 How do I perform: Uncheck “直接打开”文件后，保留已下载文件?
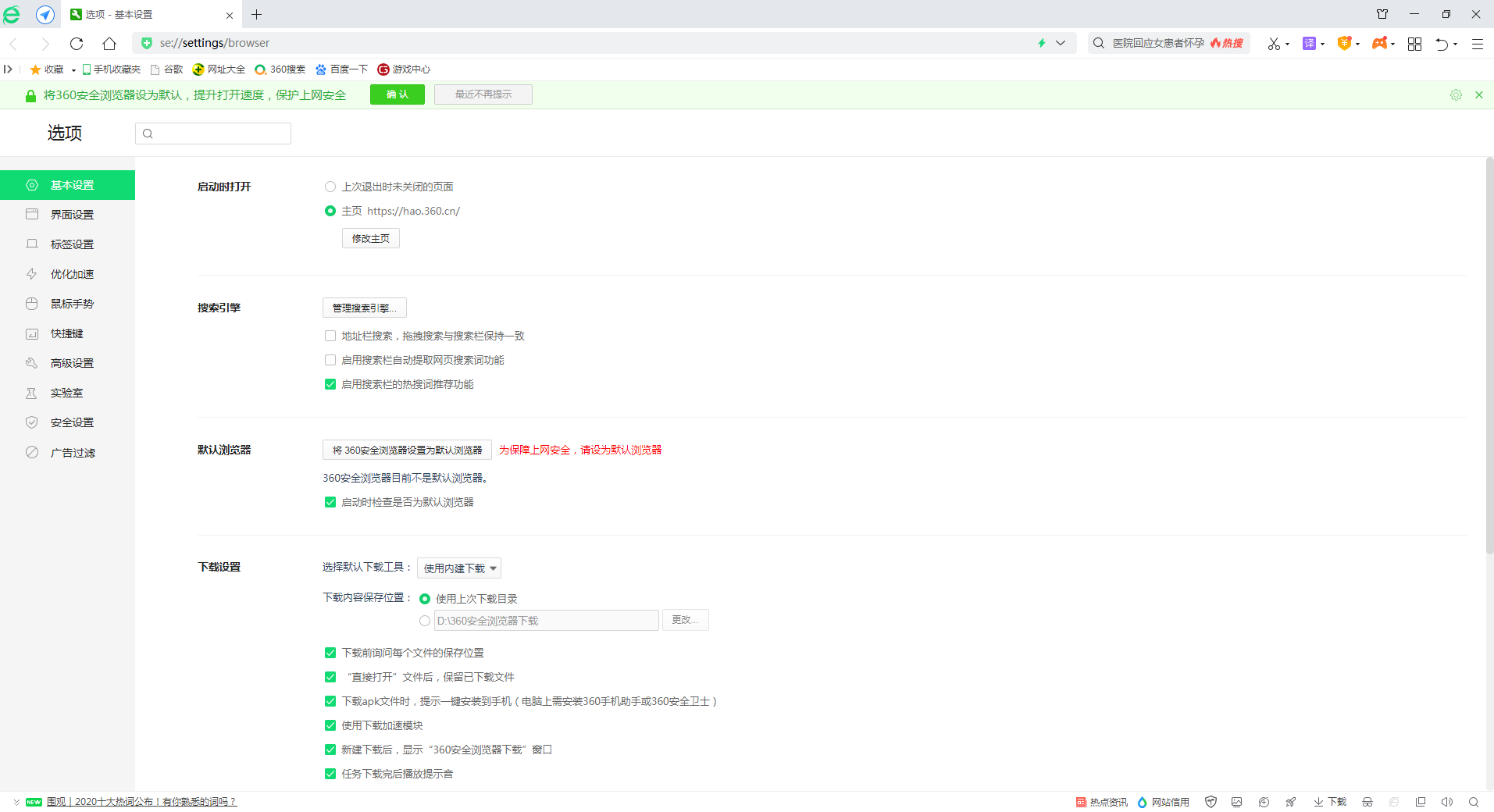[330, 677]
